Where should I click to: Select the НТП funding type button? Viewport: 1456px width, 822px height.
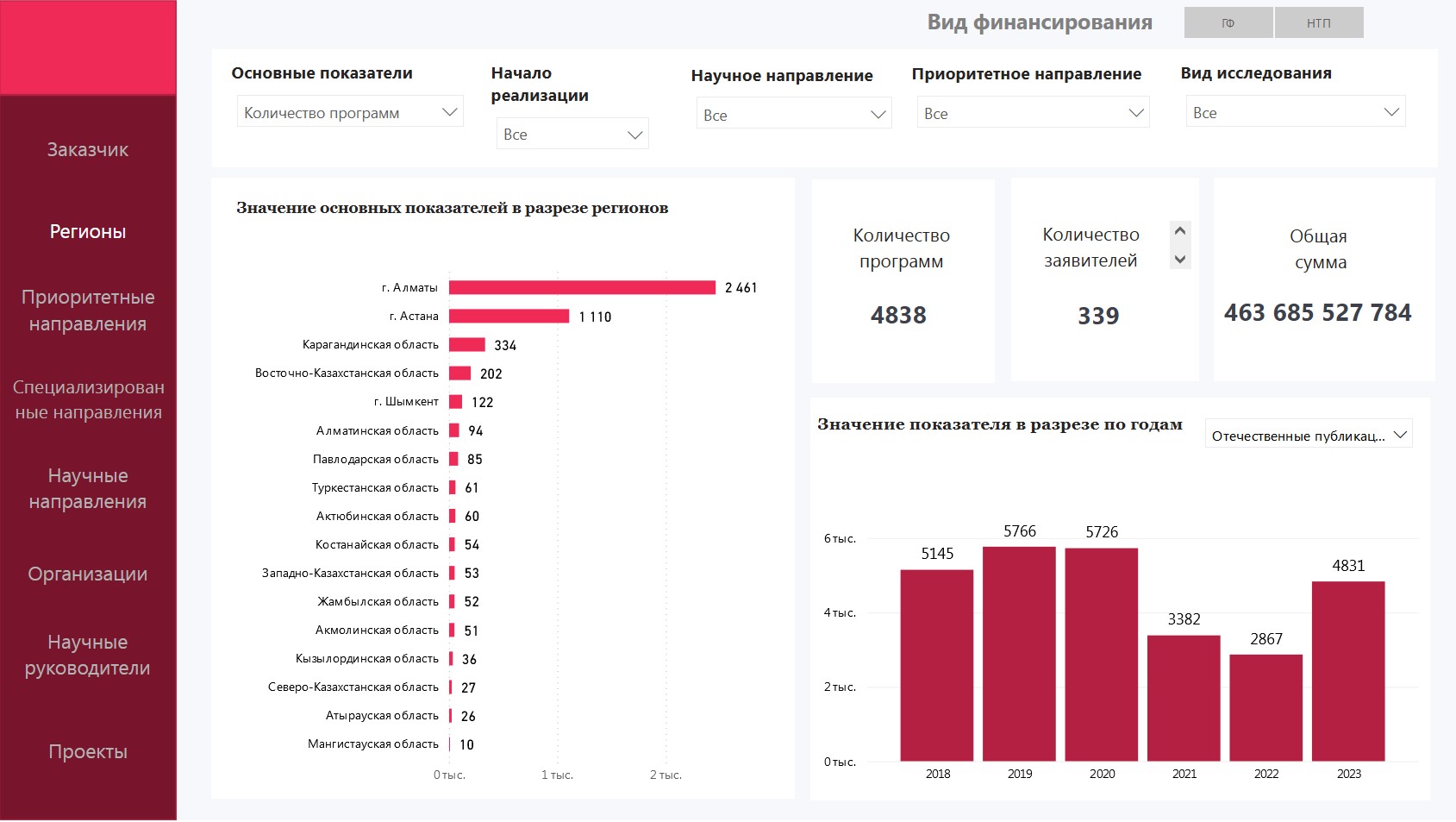point(1318,23)
